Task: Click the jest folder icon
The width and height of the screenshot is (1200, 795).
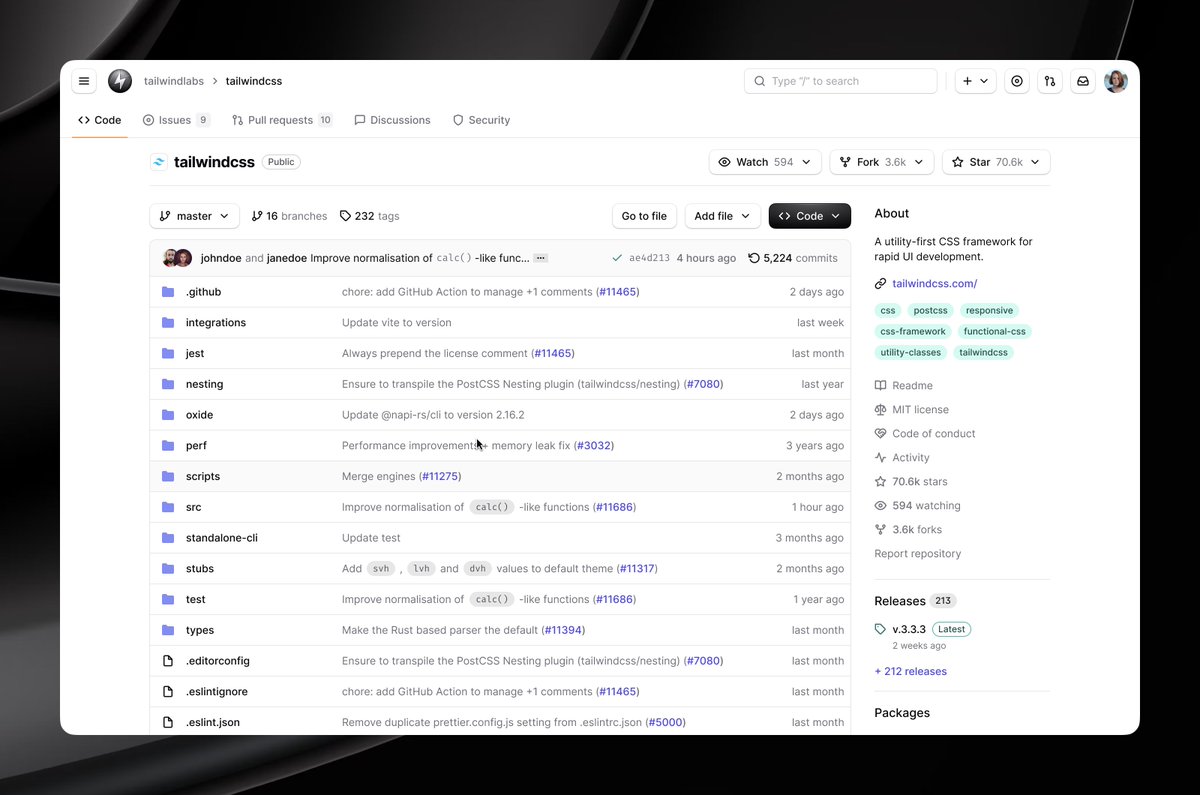Action: point(168,353)
